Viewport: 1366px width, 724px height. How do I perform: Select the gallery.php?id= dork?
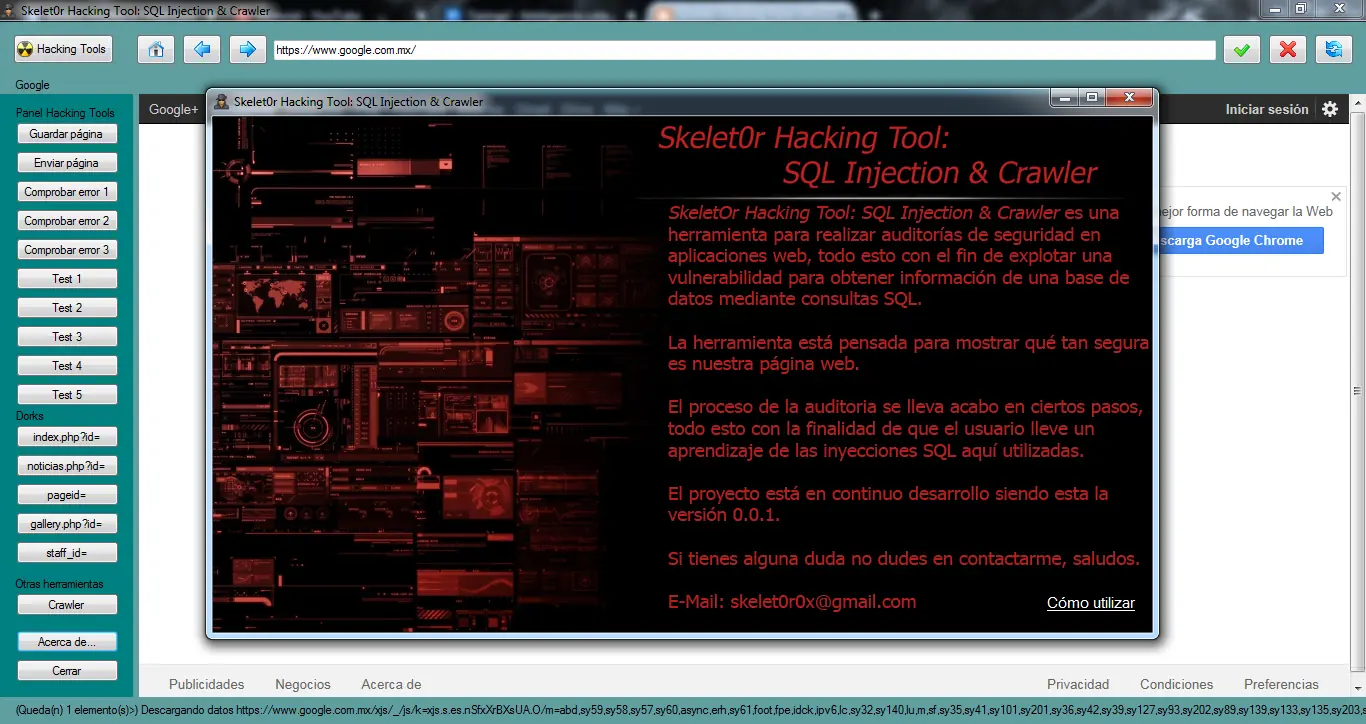[x=67, y=524]
